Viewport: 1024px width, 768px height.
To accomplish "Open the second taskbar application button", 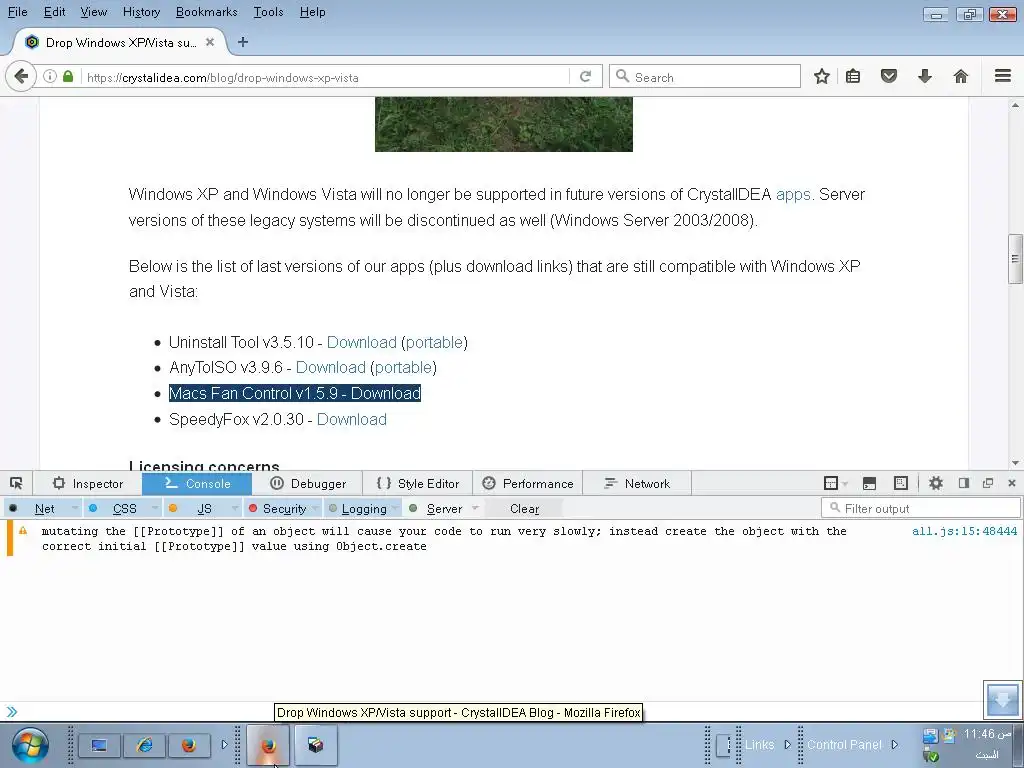I will (x=315, y=745).
